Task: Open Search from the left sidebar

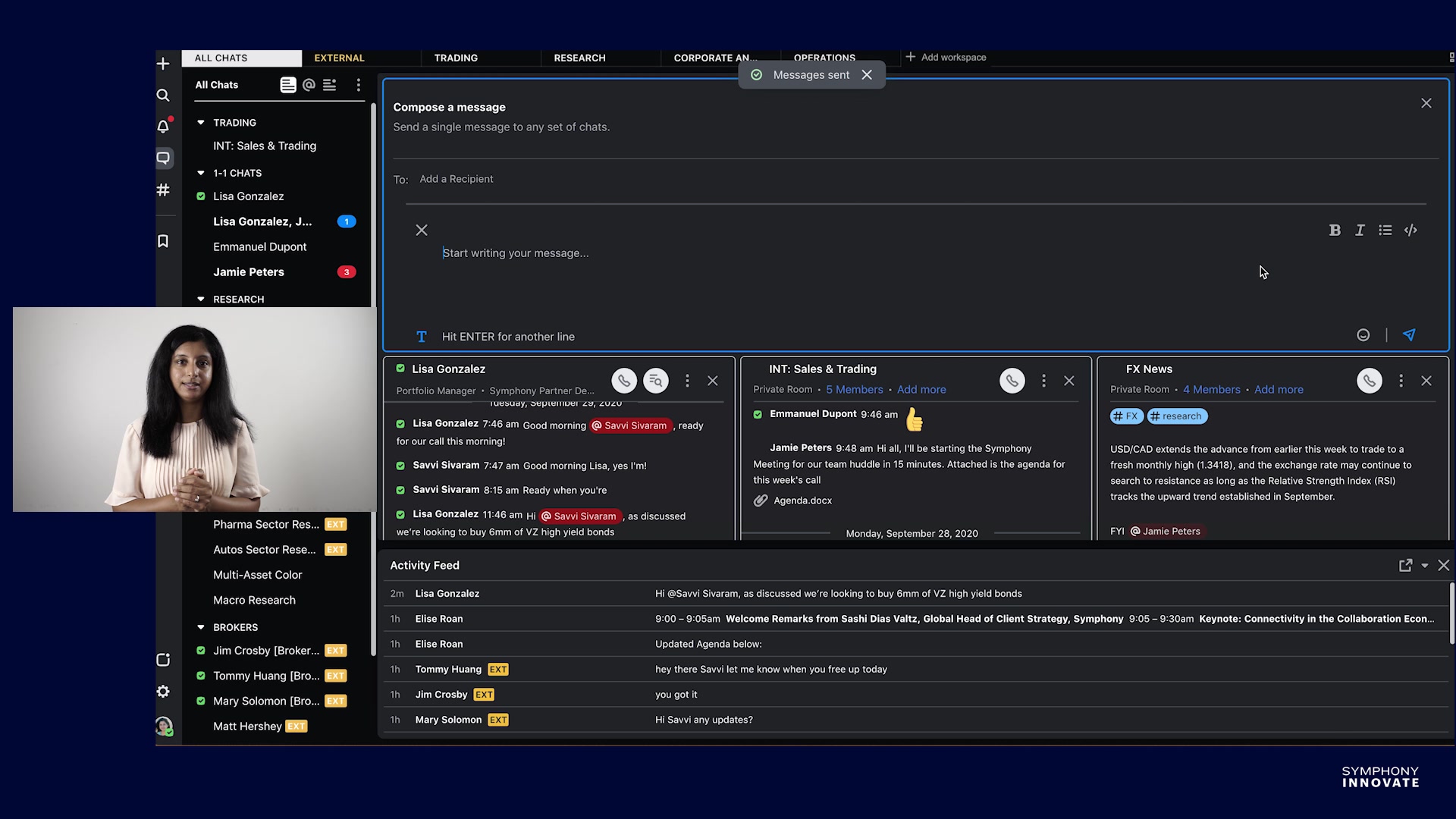Action: point(163,95)
